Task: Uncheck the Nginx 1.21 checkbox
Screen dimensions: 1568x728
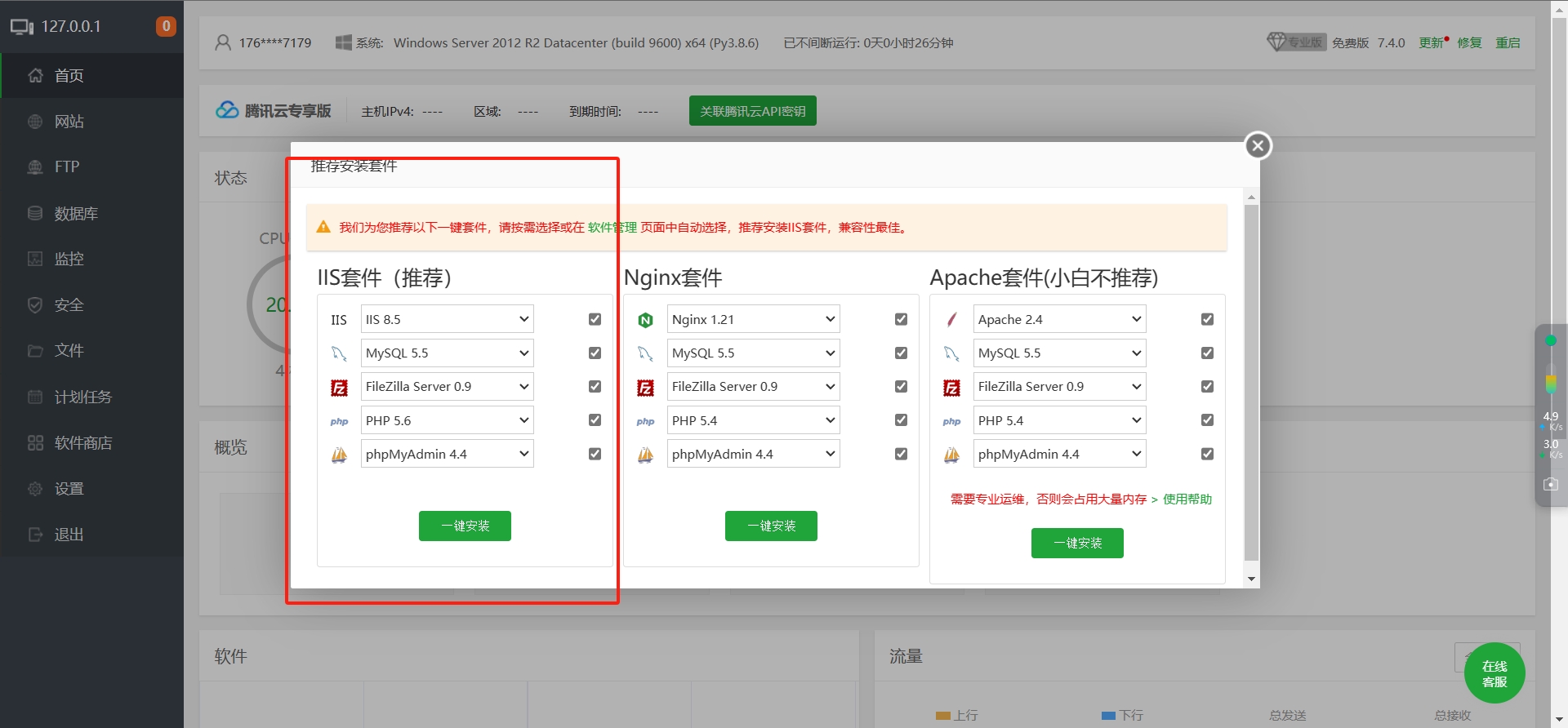Action: click(x=901, y=319)
